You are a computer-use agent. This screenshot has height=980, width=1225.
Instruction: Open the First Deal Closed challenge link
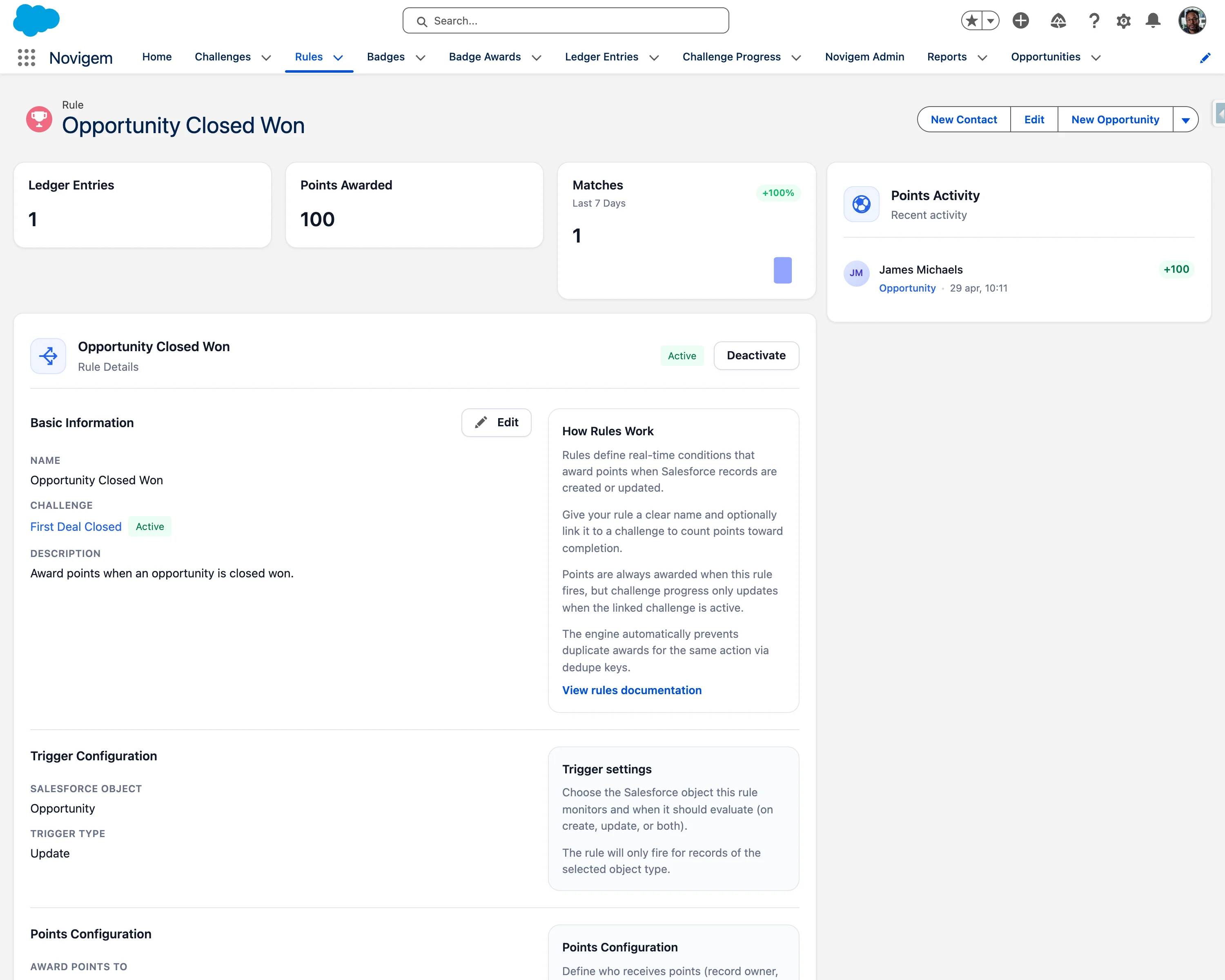pos(76,527)
